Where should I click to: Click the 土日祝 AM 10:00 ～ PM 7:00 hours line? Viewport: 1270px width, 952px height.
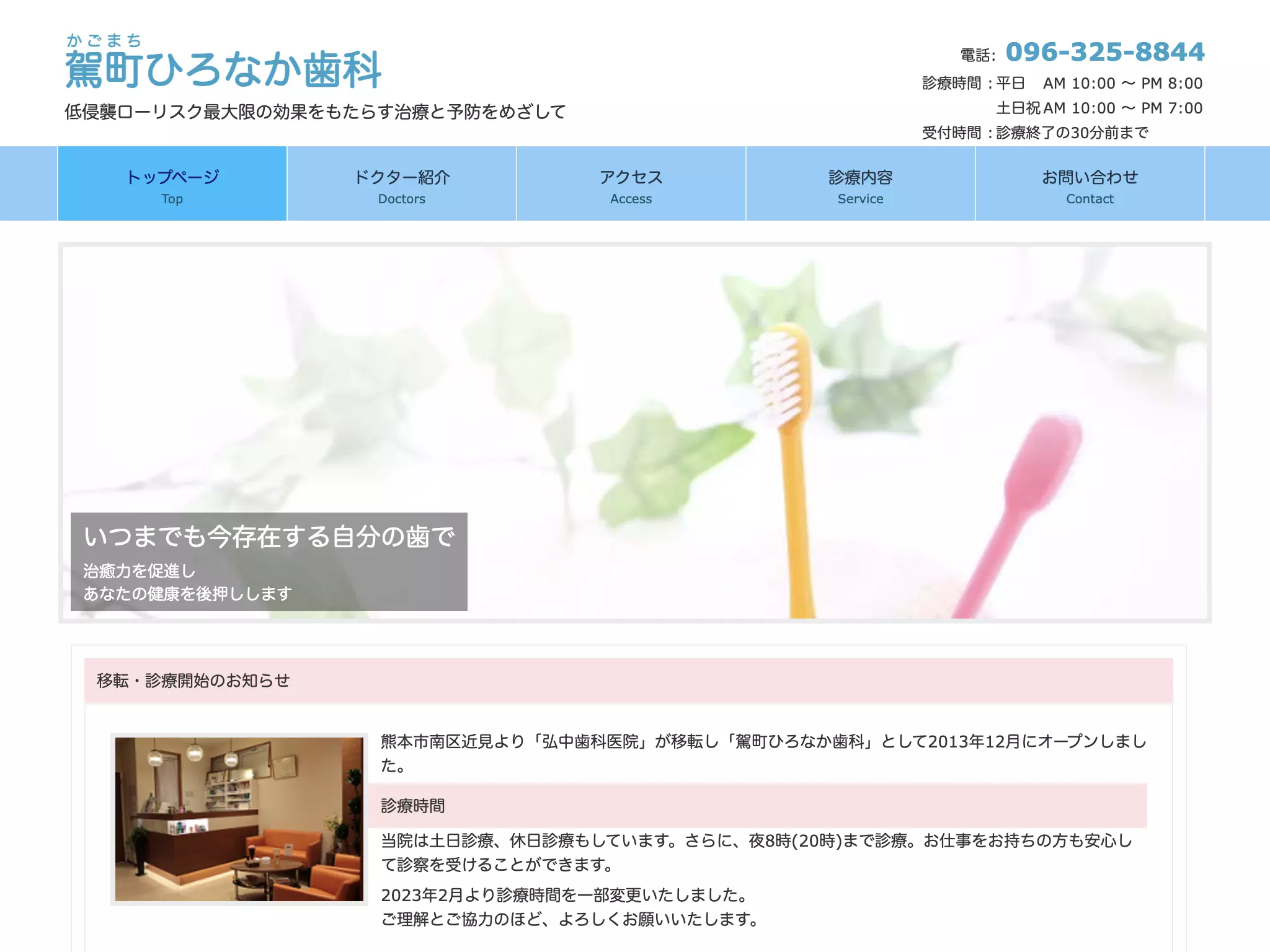pyautogui.click(x=1099, y=108)
